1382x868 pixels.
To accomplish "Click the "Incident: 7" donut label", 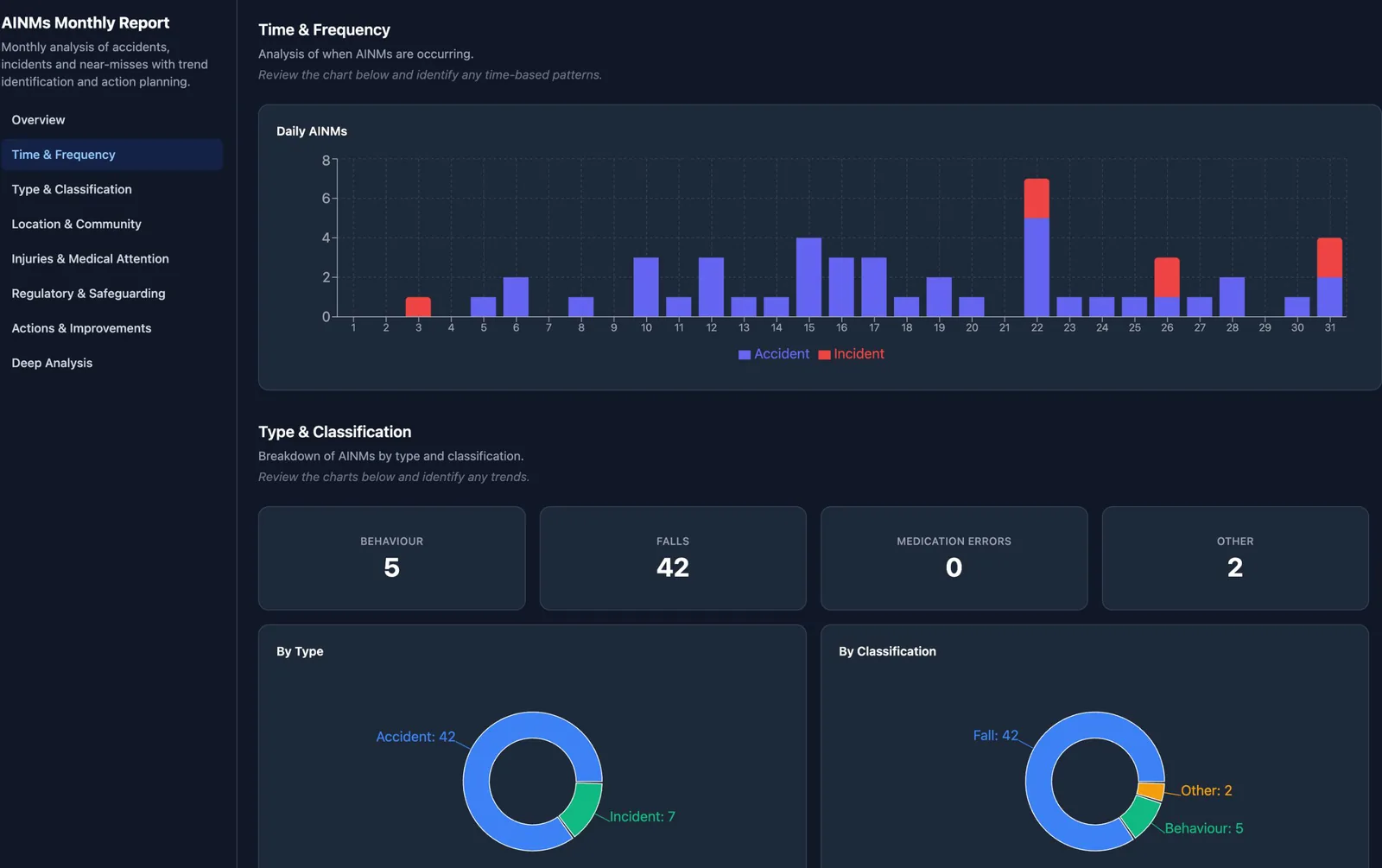I will [643, 816].
